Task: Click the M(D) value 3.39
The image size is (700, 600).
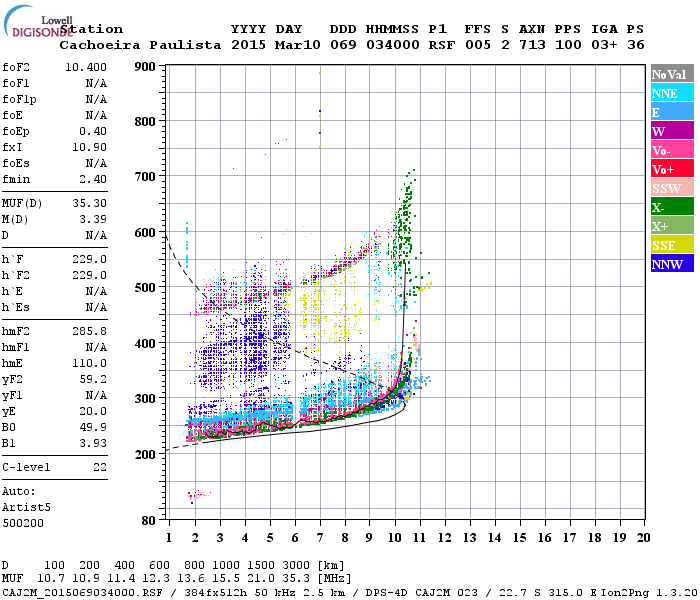Action: pos(93,220)
